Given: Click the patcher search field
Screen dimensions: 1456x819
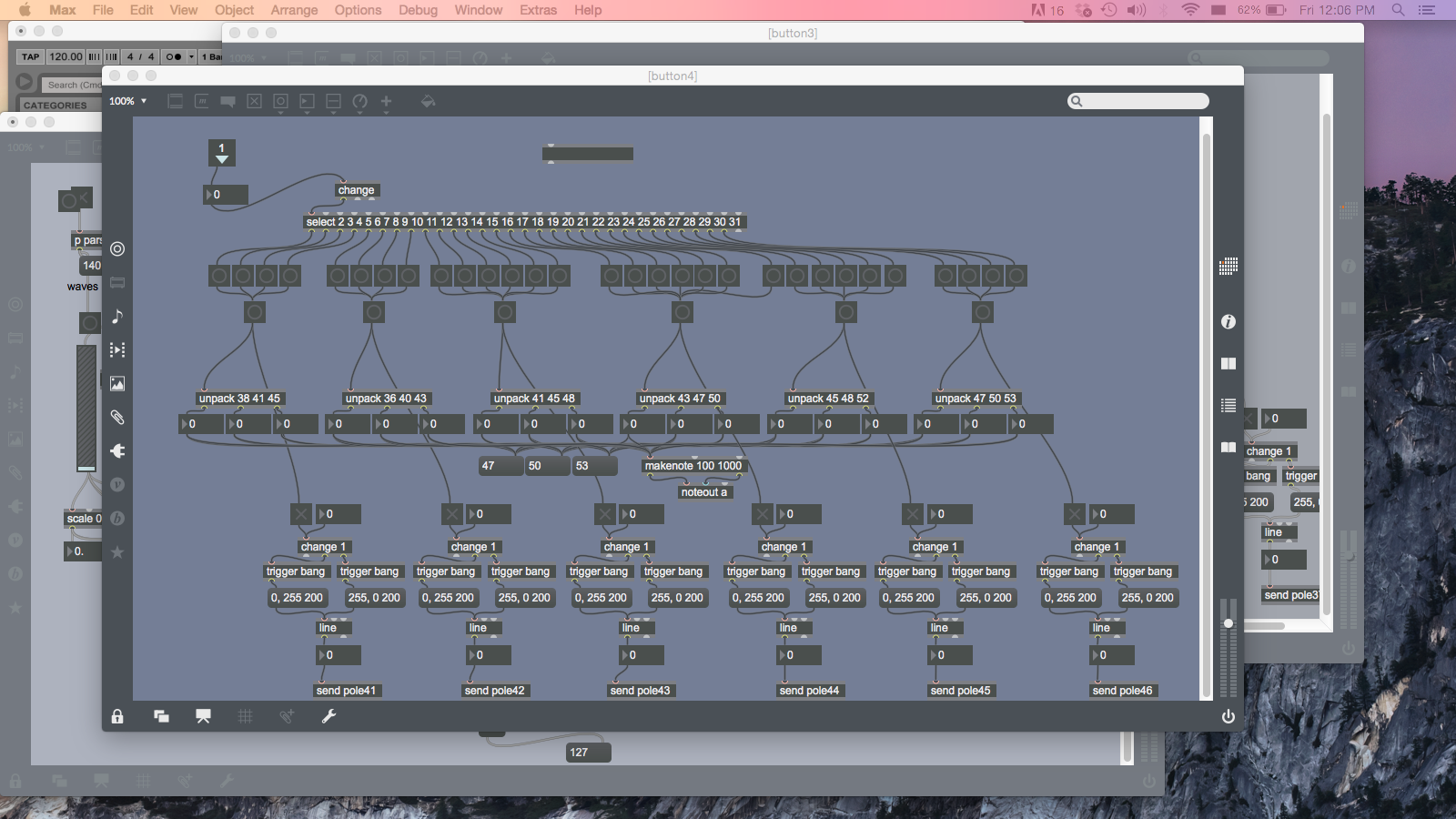Looking at the screenshot, I should 1138,101.
